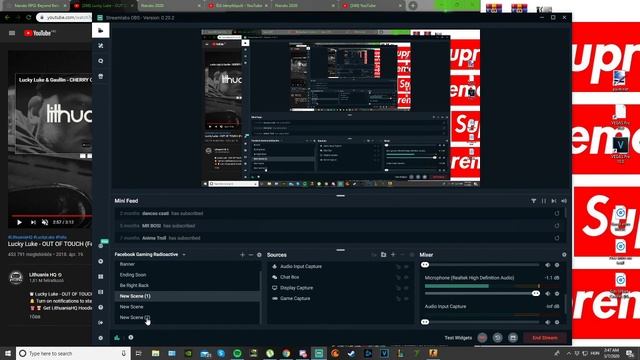The height and width of the screenshot is (360, 640).
Task: Expand the Facebook Gaming Radioactive scene collection dropdown
Action: [184, 255]
